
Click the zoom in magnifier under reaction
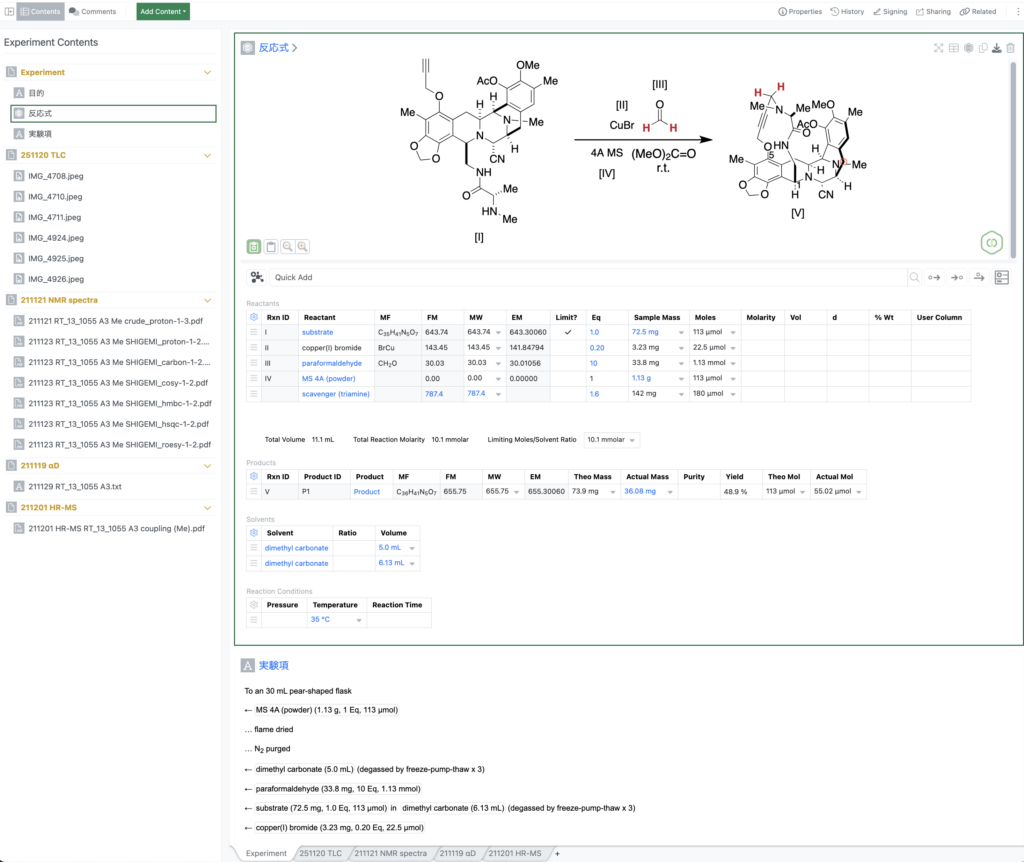point(302,247)
